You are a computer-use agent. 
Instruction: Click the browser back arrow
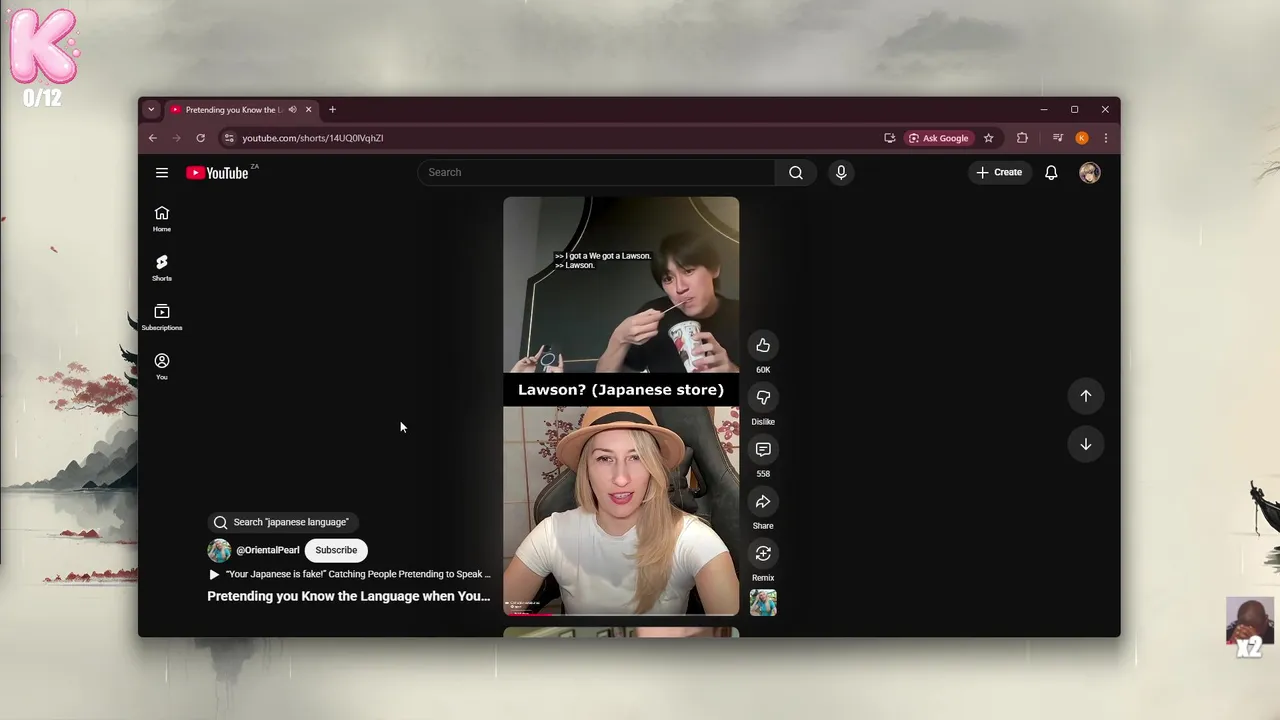[x=153, y=138]
